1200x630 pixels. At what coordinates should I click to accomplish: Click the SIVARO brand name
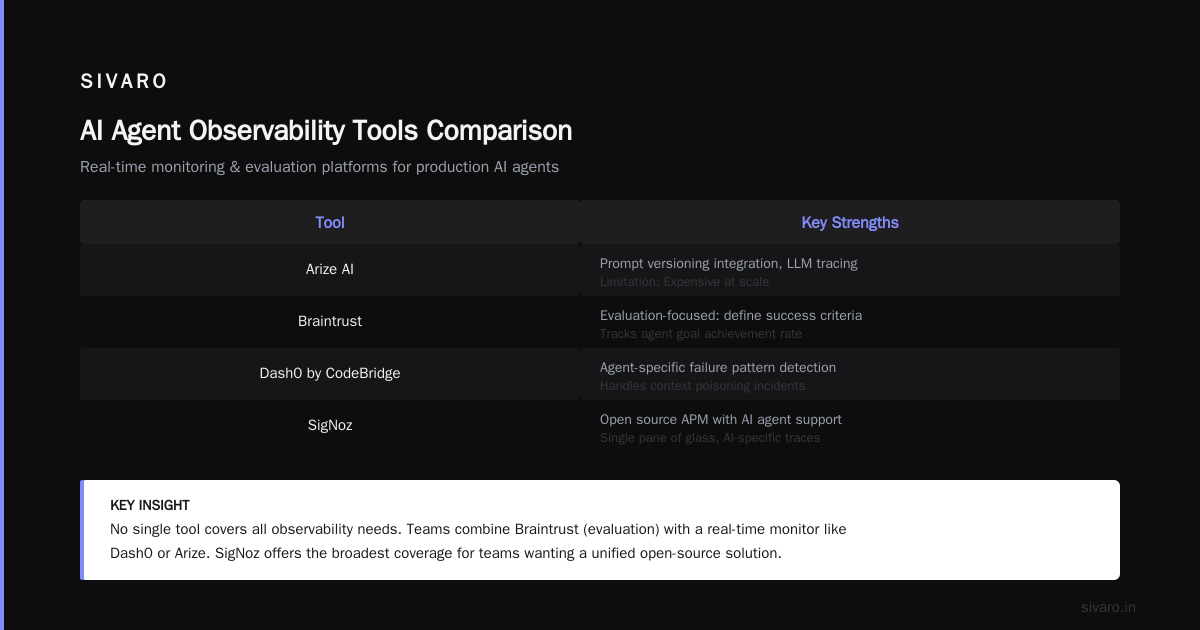[x=124, y=82]
